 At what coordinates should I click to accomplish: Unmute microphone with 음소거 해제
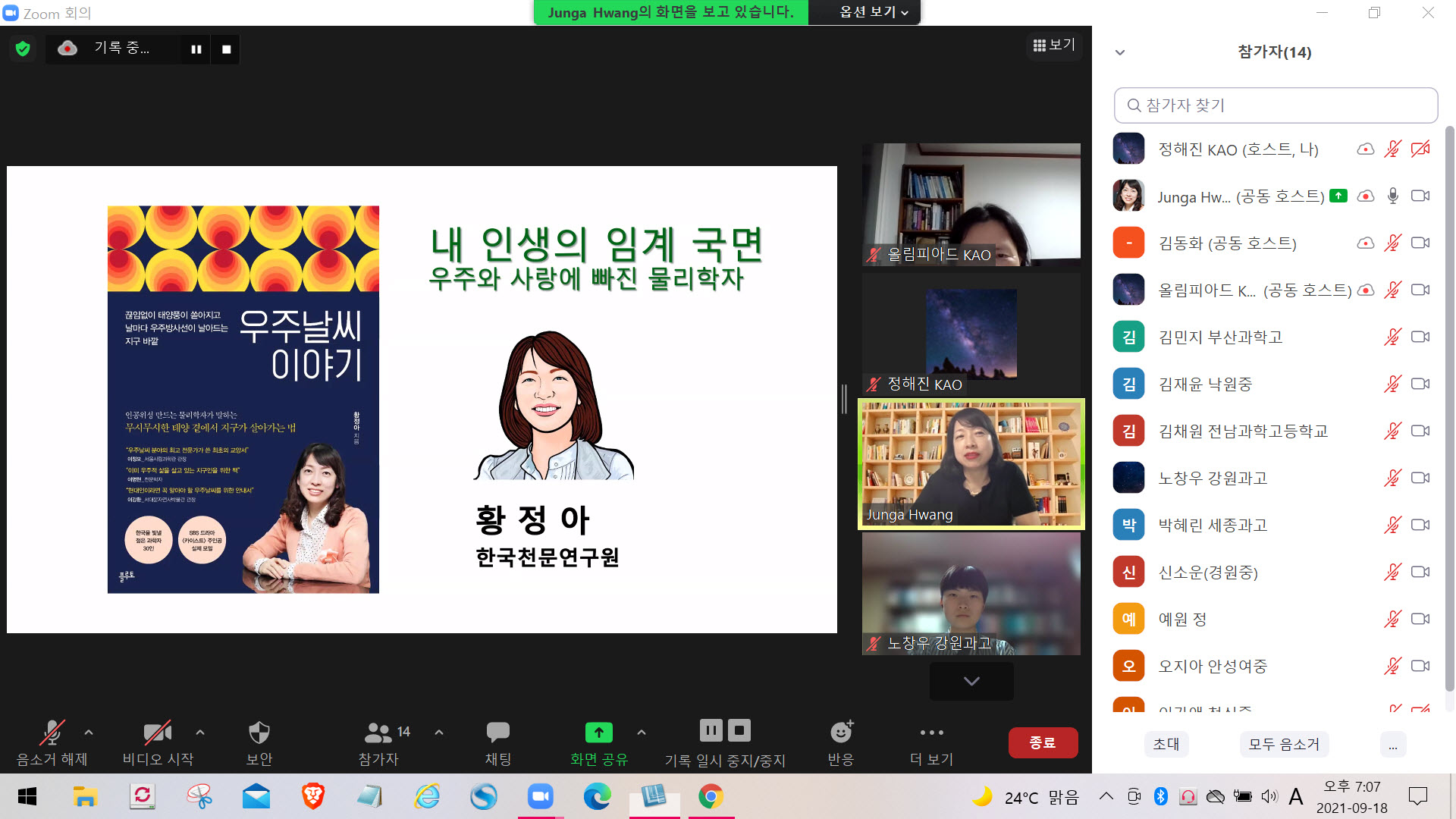pyautogui.click(x=52, y=742)
